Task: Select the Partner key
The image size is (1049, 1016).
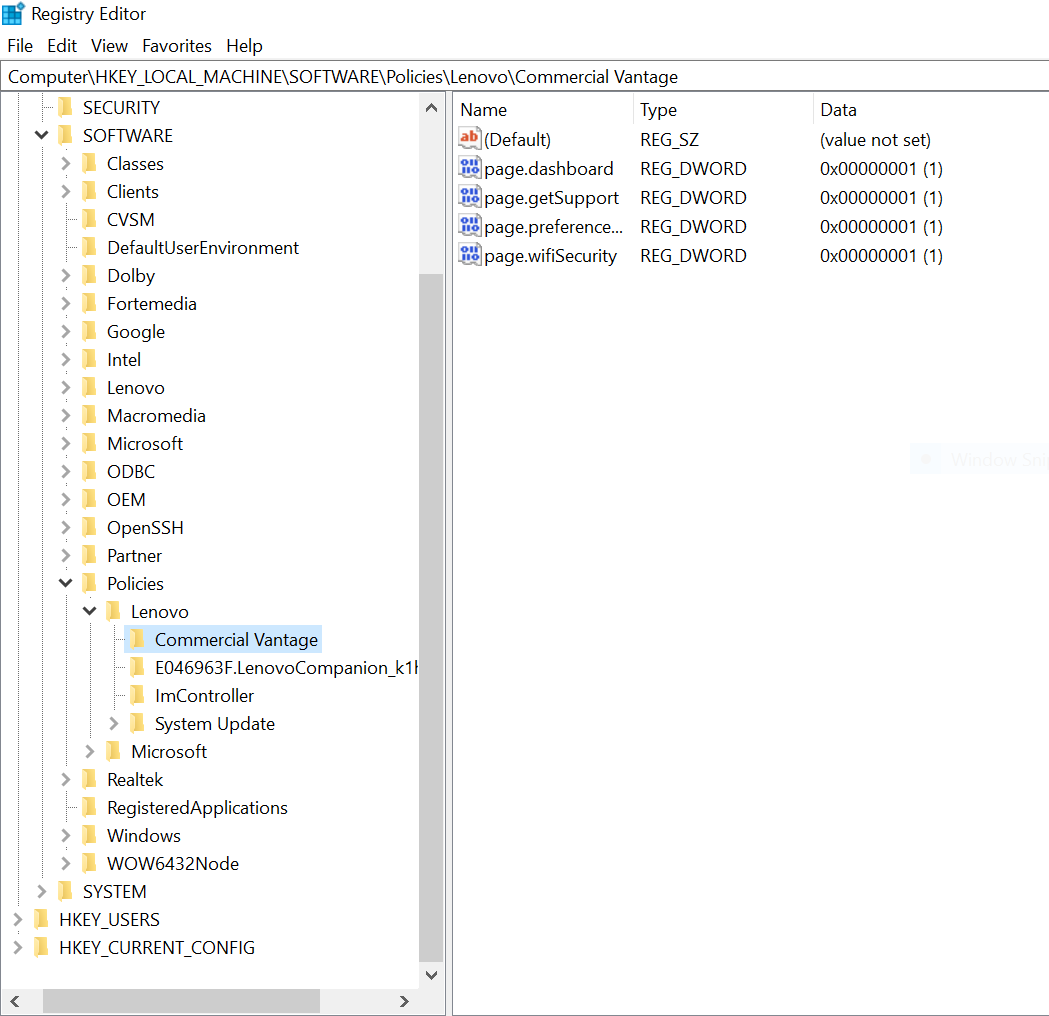Action: [x=134, y=555]
